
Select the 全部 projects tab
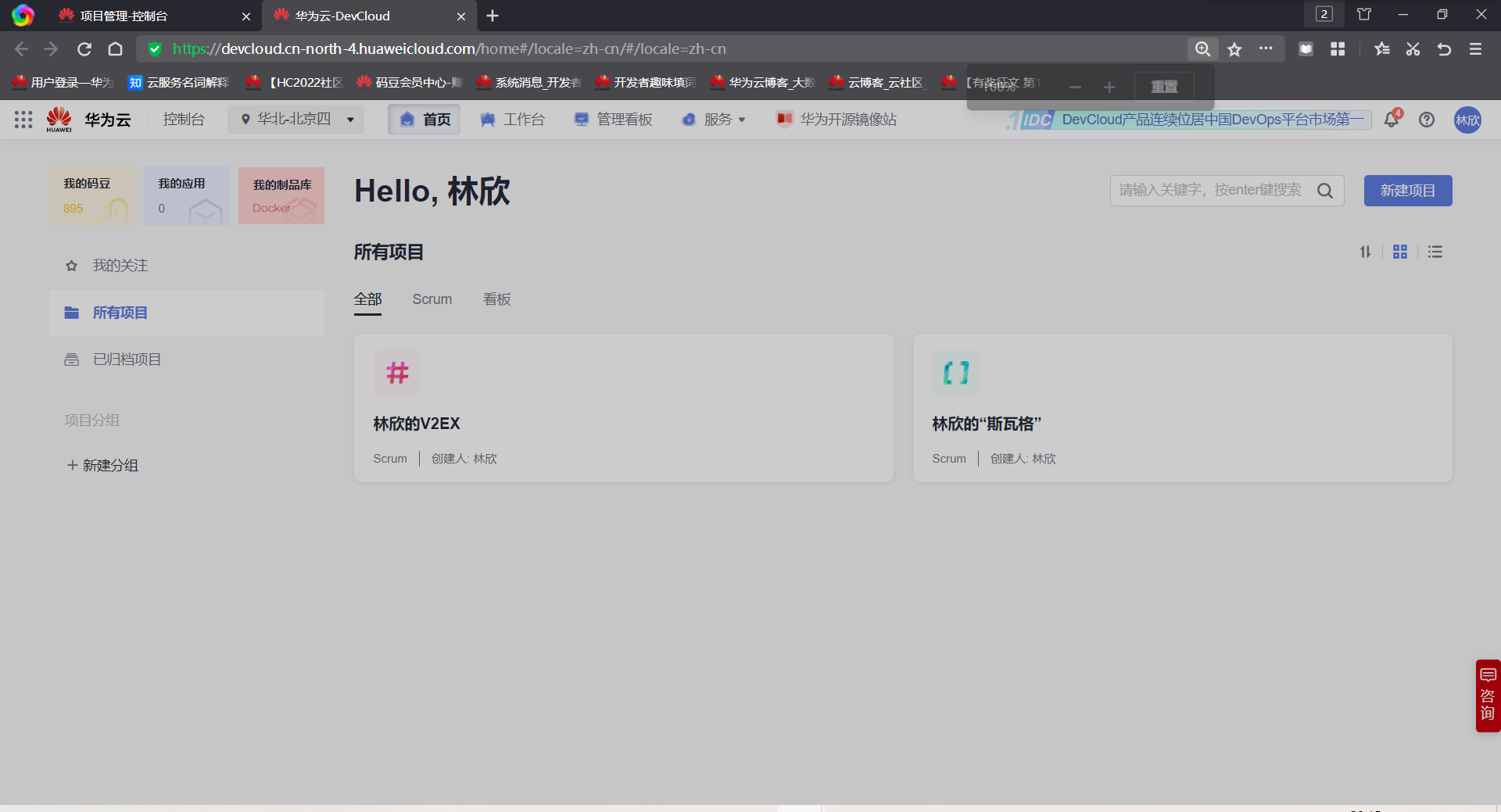(x=367, y=299)
